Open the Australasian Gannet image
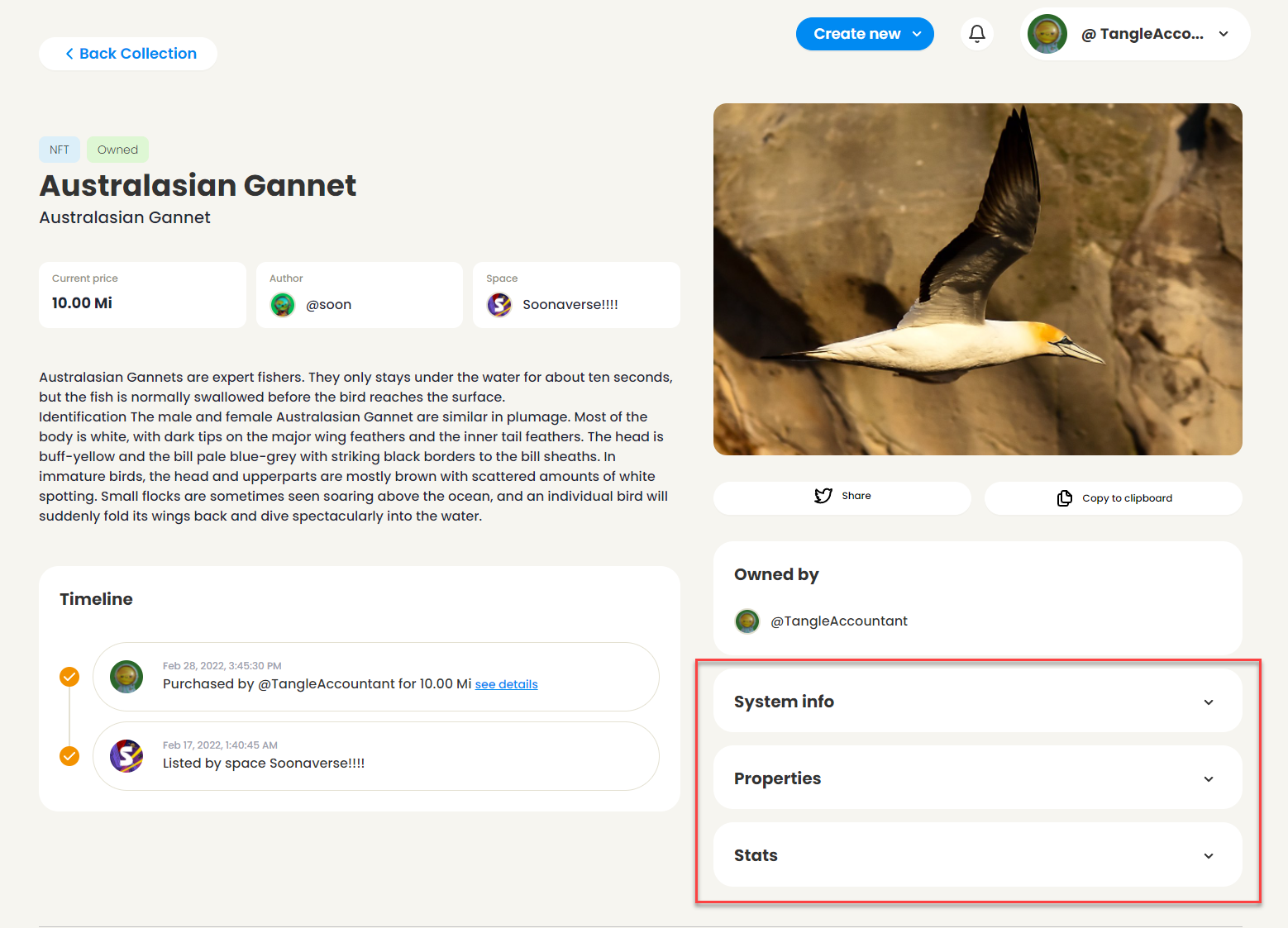Image resolution: width=1288 pixels, height=928 pixels. coord(977,279)
